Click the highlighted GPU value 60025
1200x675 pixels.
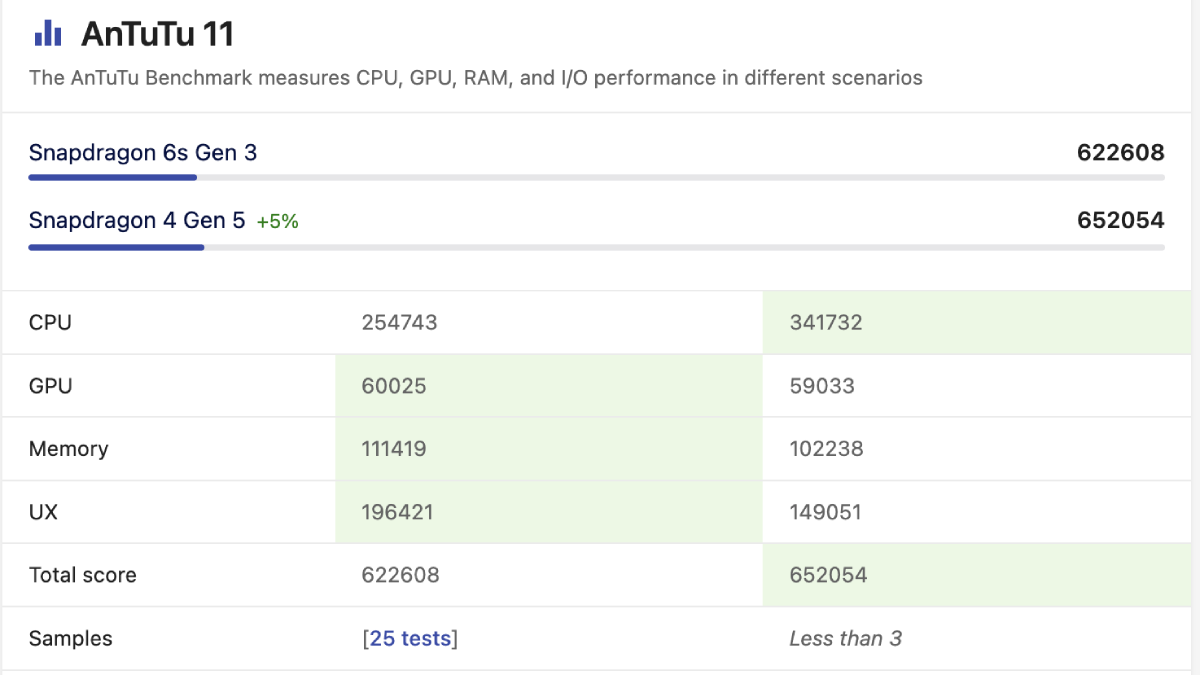click(394, 385)
